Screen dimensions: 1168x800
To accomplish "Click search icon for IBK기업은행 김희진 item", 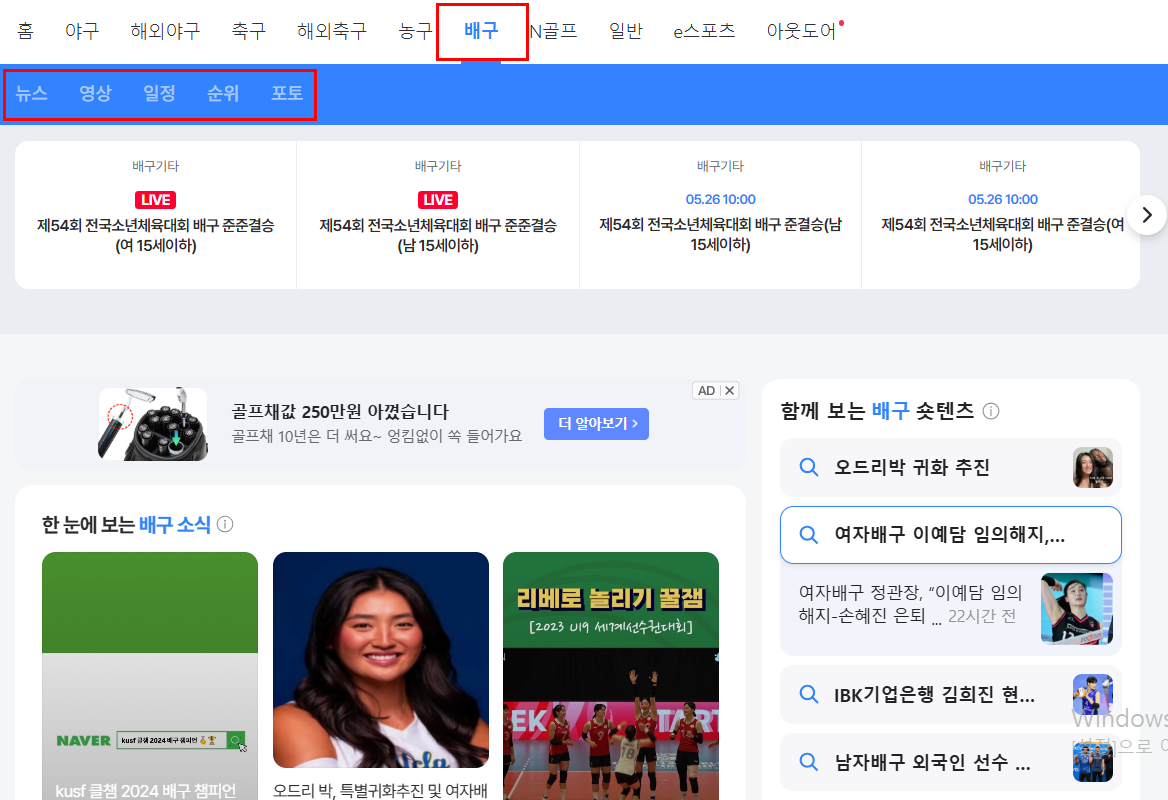I will (x=809, y=694).
